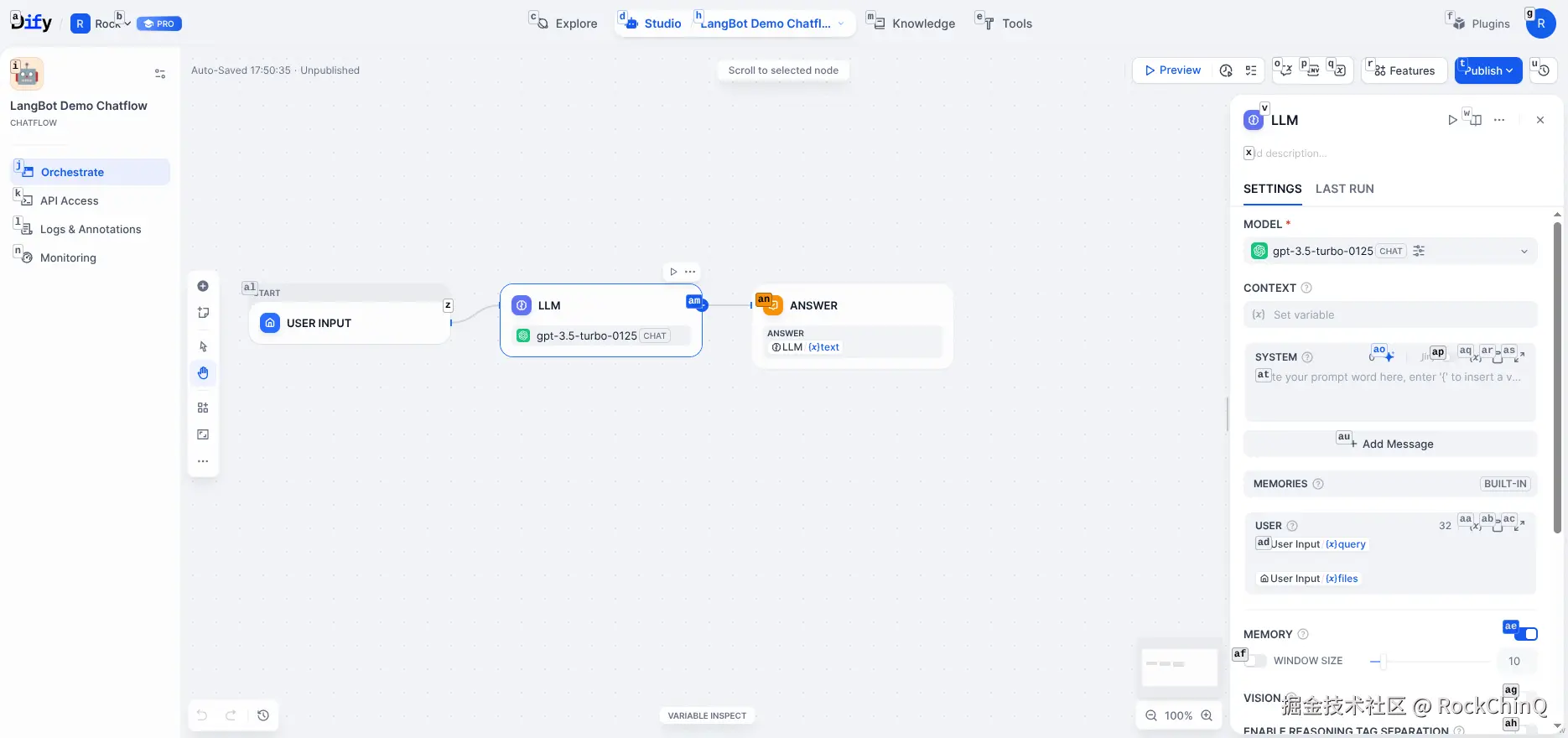Select the USER INPUT start node
Screen dimensions: 1568x738
point(350,323)
